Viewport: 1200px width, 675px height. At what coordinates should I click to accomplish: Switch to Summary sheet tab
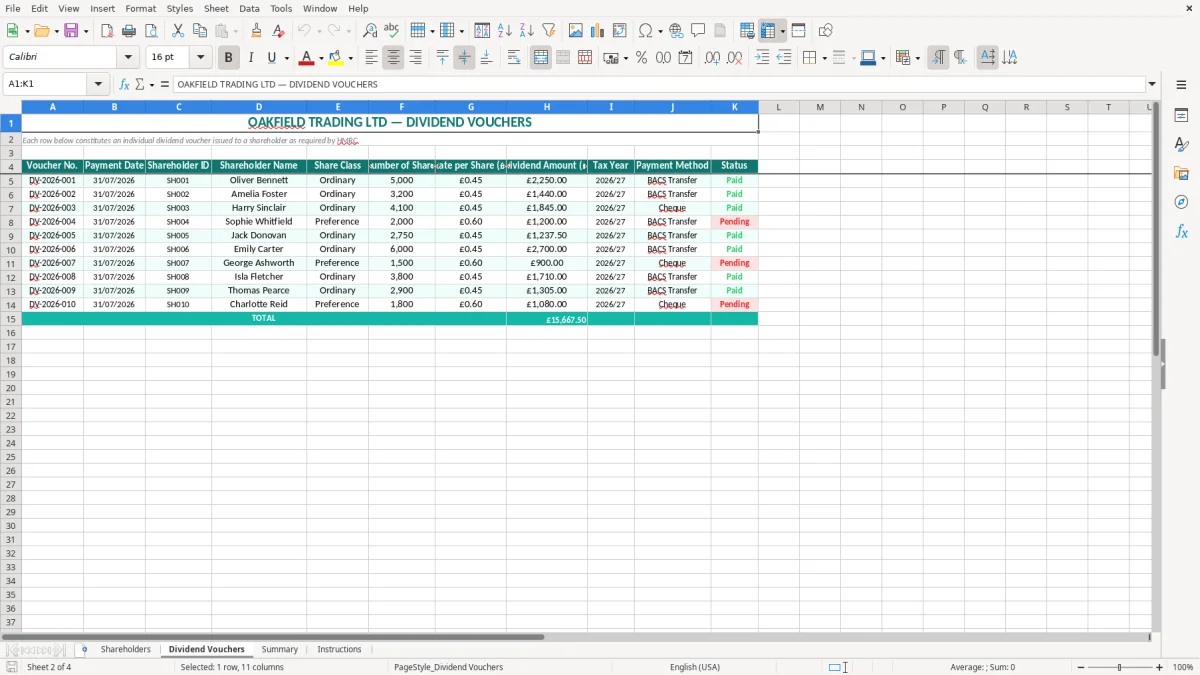(x=280, y=650)
